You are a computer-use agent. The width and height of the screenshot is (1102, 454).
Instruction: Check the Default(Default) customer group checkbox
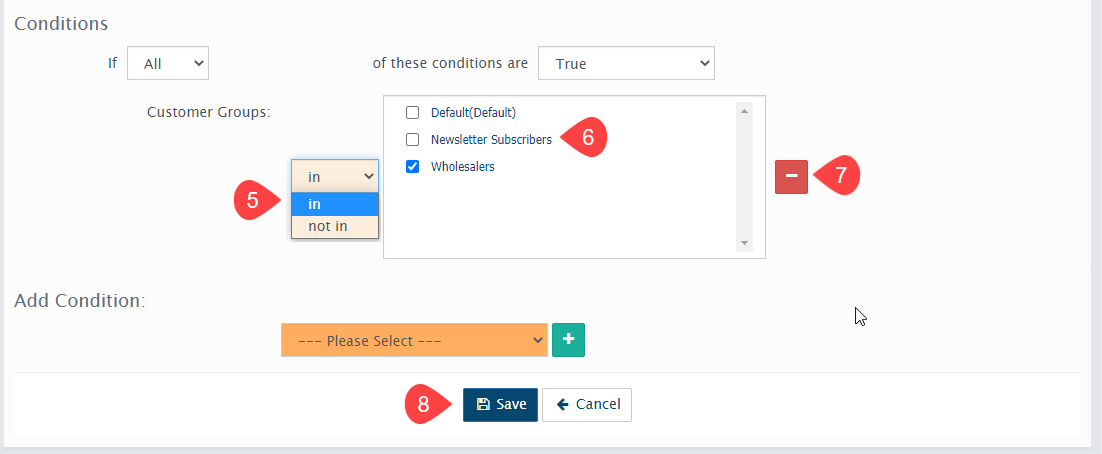pos(412,112)
